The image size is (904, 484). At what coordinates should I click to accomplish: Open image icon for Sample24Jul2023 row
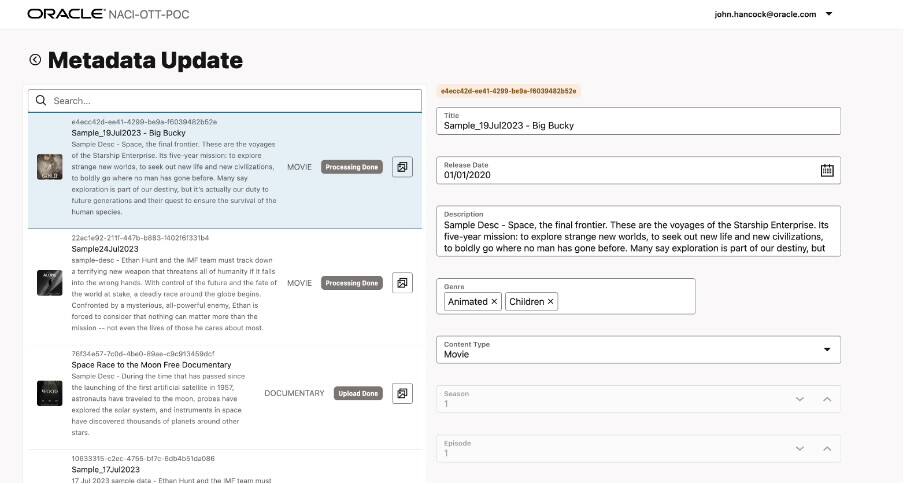402,283
